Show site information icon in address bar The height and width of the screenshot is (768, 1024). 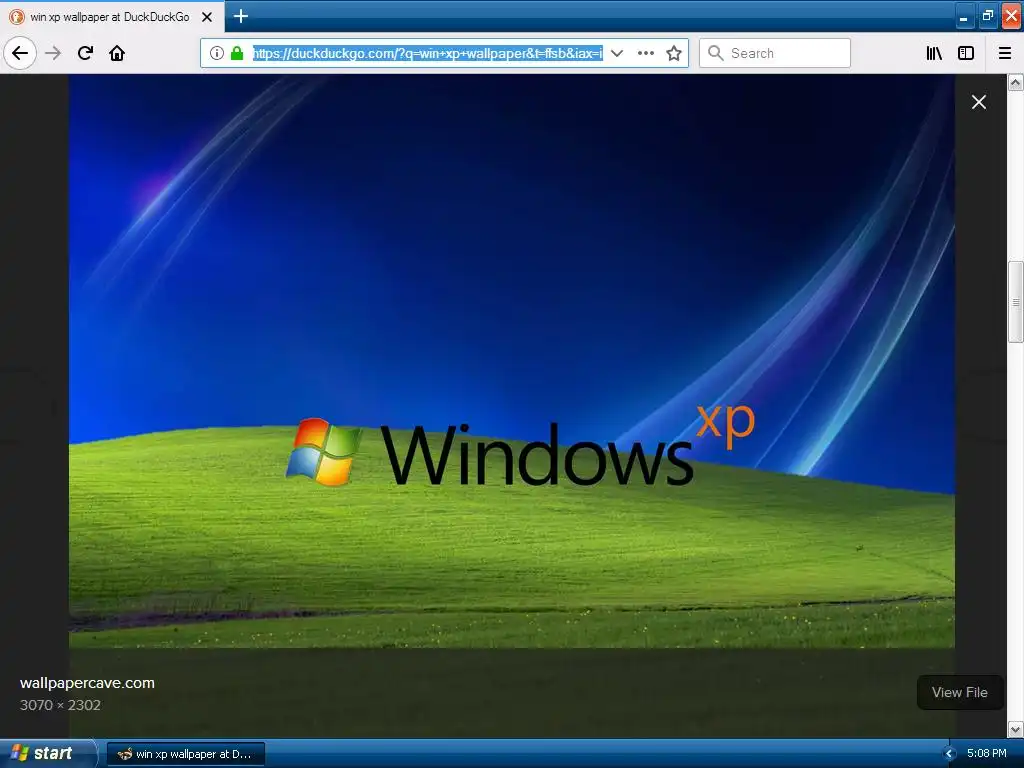click(217, 53)
